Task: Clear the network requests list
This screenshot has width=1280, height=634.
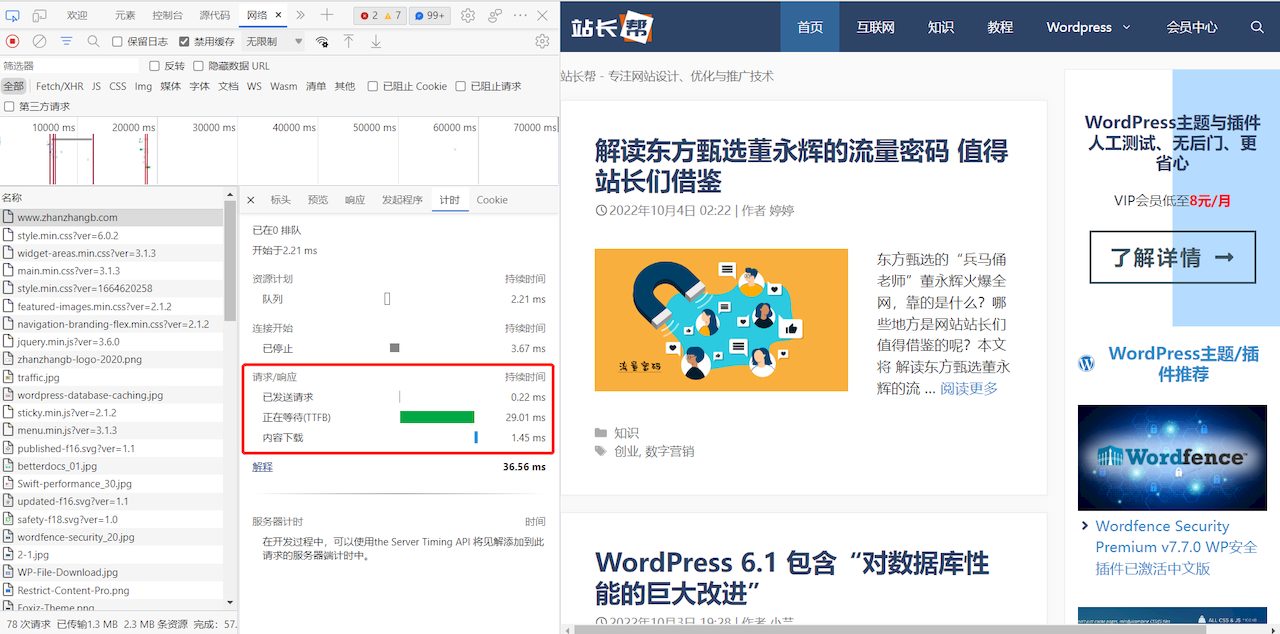Action: tap(38, 41)
